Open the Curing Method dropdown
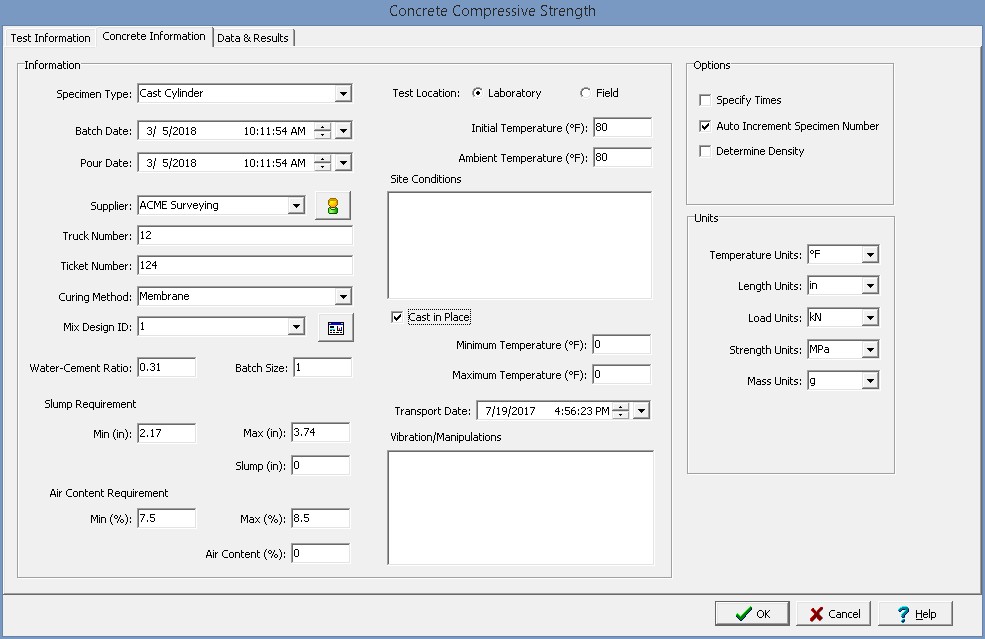 click(343, 297)
